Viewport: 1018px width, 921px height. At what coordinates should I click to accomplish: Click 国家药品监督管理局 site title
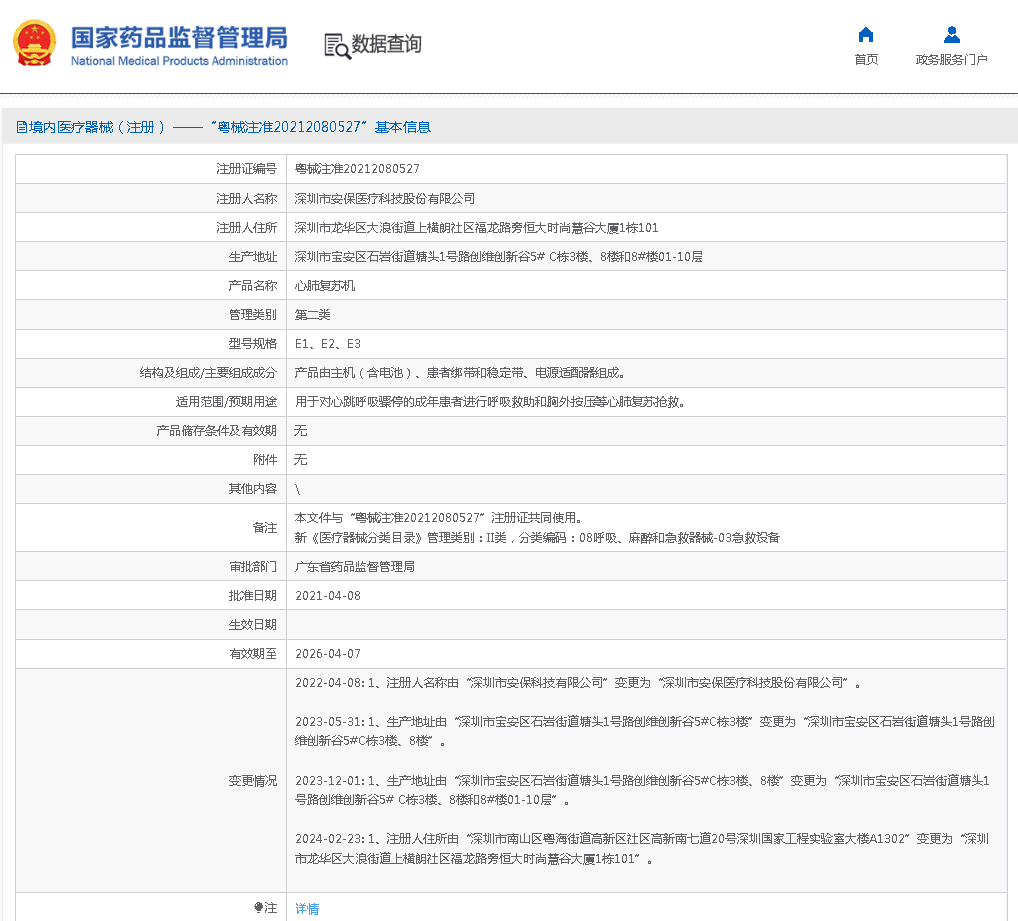click(x=179, y=38)
